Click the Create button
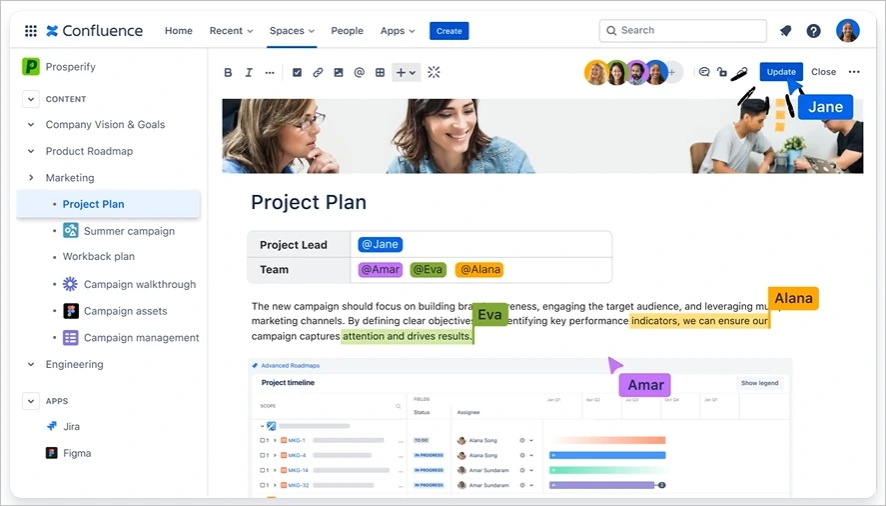 point(449,31)
